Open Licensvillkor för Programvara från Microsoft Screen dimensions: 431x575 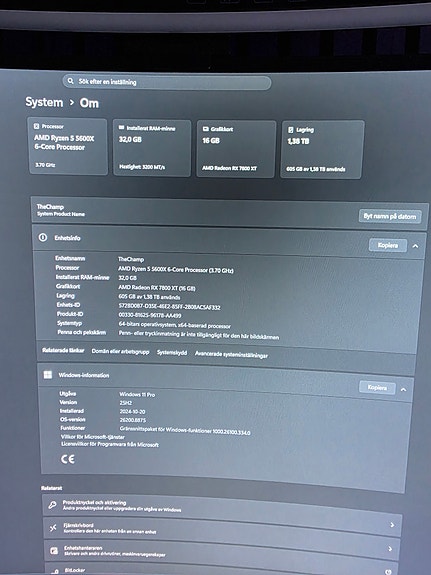(x=110, y=444)
